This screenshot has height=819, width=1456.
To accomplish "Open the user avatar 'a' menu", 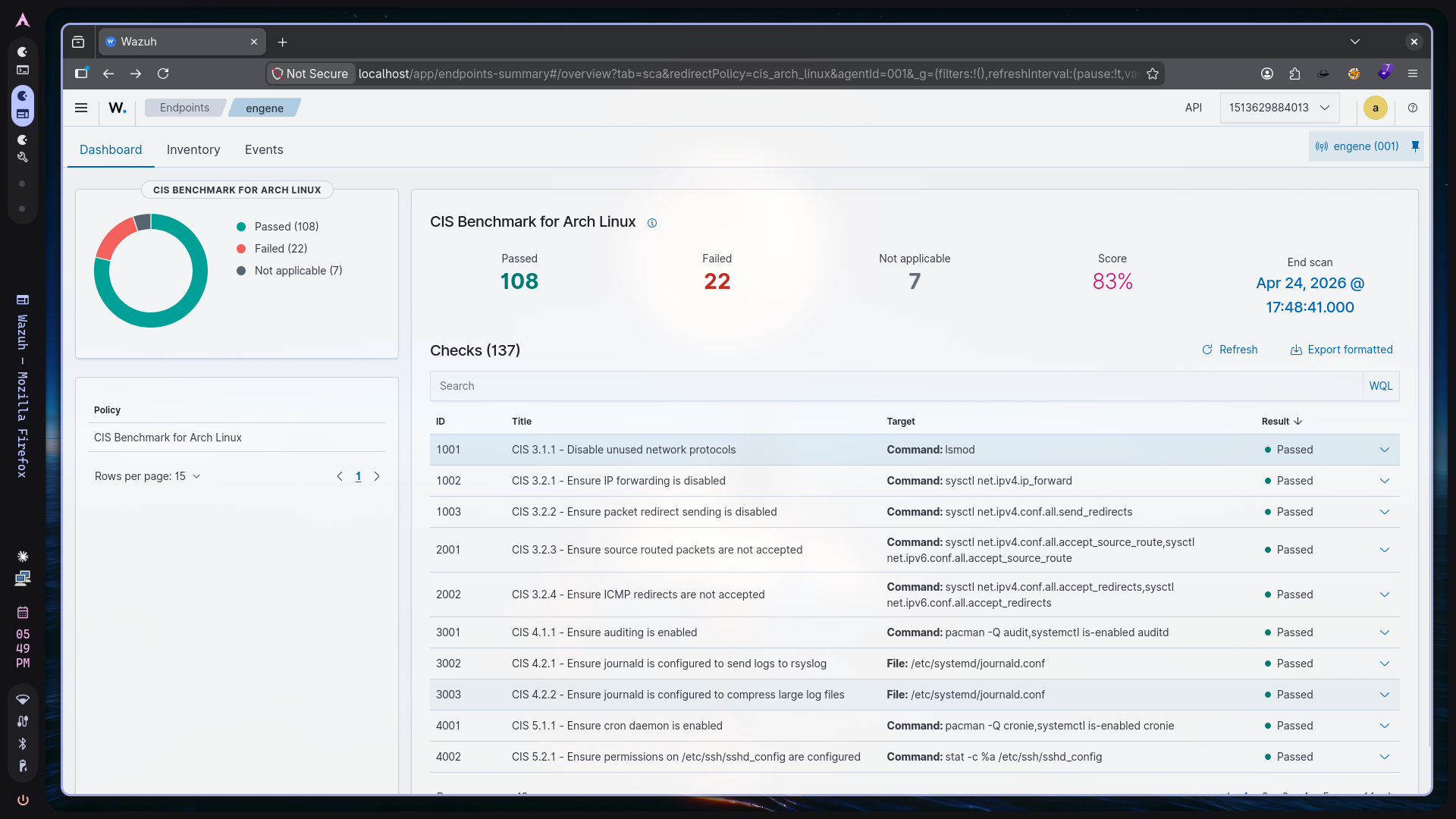I will (x=1375, y=108).
